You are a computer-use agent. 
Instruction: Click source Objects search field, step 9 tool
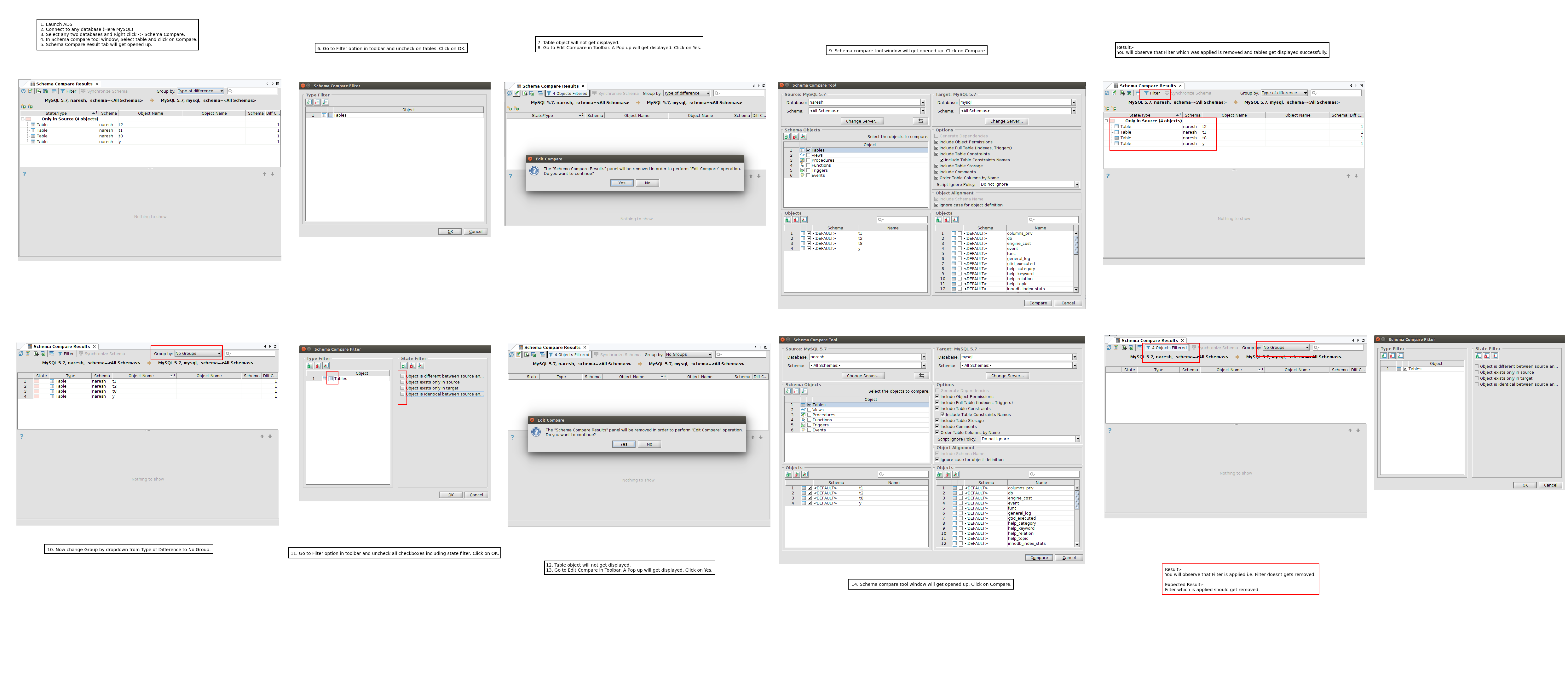tap(902, 220)
